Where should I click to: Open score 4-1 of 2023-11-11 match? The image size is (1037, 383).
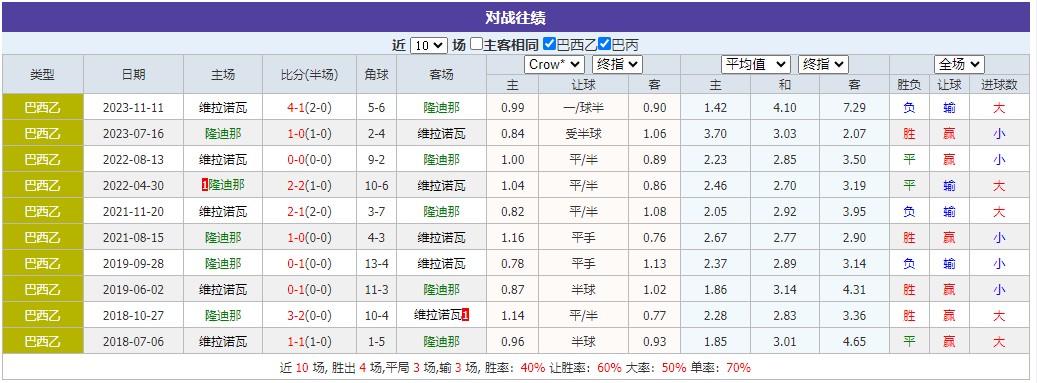297,108
